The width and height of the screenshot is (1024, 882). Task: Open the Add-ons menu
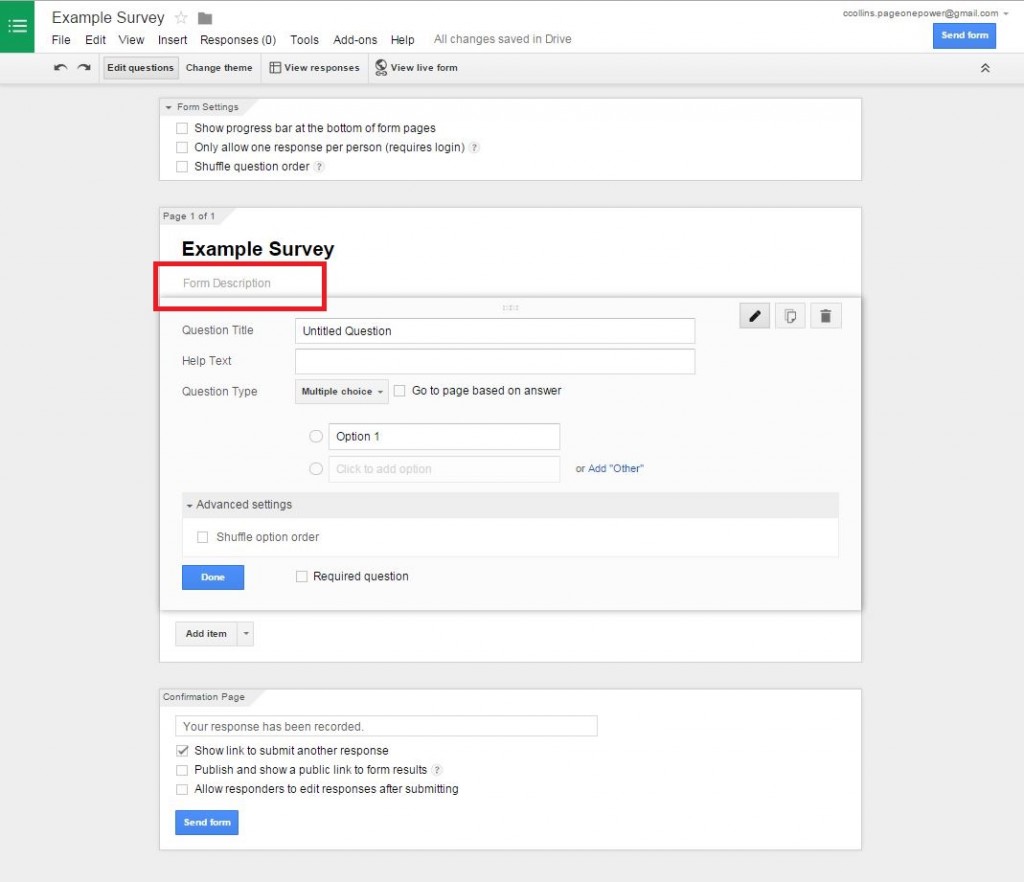pos(355,40)
